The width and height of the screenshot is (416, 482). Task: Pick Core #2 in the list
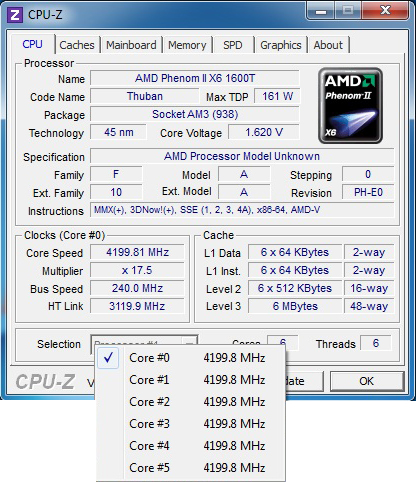click(191, 402)
